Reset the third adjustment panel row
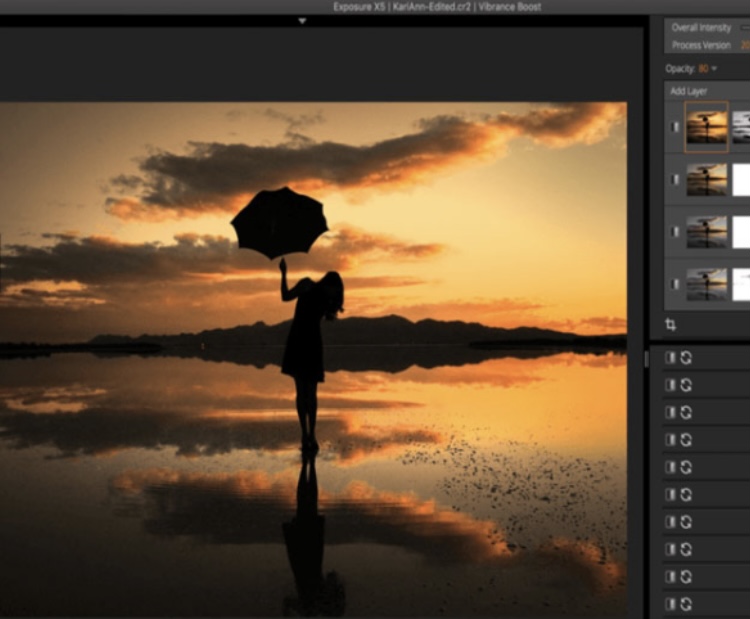The height and width of the screenshot is (619, 750). (x=686, y=412)
